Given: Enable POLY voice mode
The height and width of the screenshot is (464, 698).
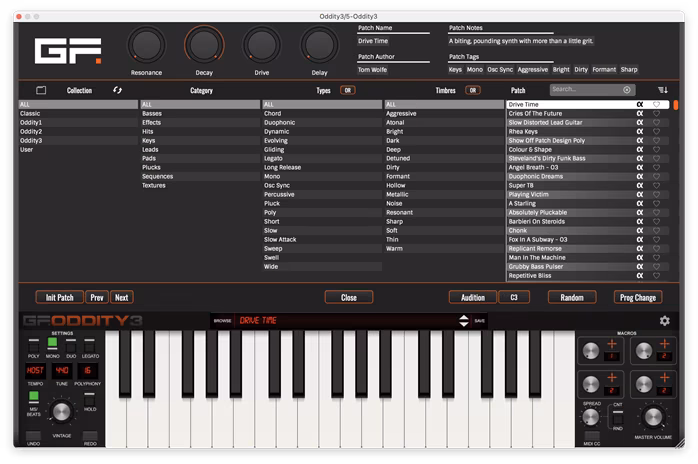Looking at the screenshot, I should [x=33, y=343].
